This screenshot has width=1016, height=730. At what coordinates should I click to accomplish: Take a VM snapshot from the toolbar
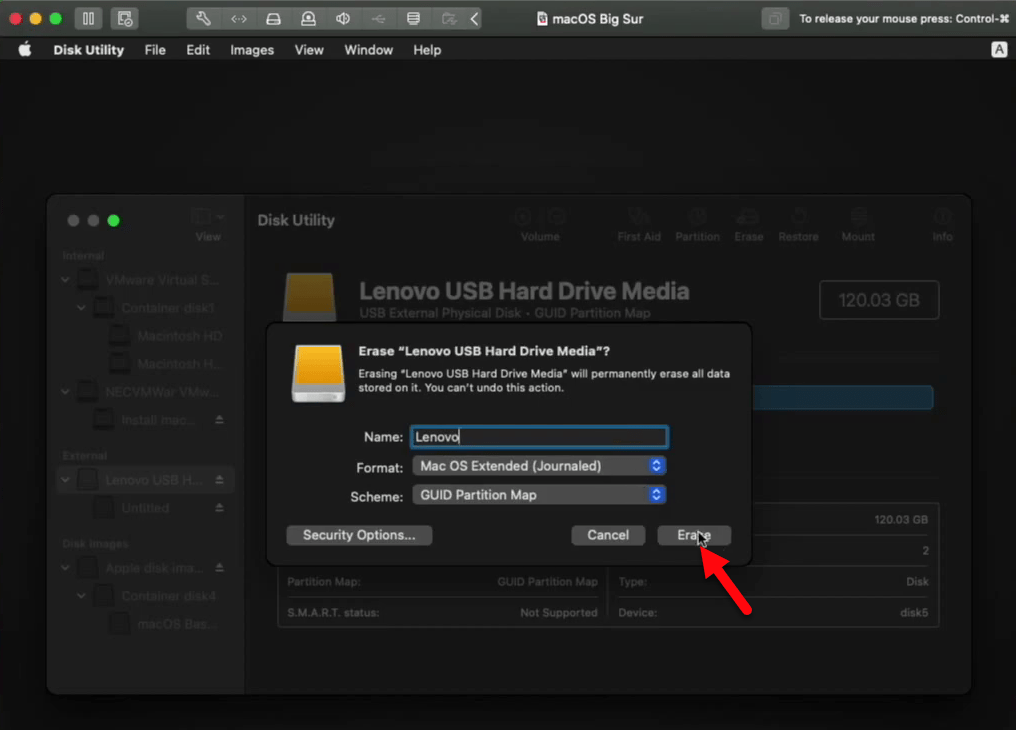pyautogui.click(x=124, y=19)
